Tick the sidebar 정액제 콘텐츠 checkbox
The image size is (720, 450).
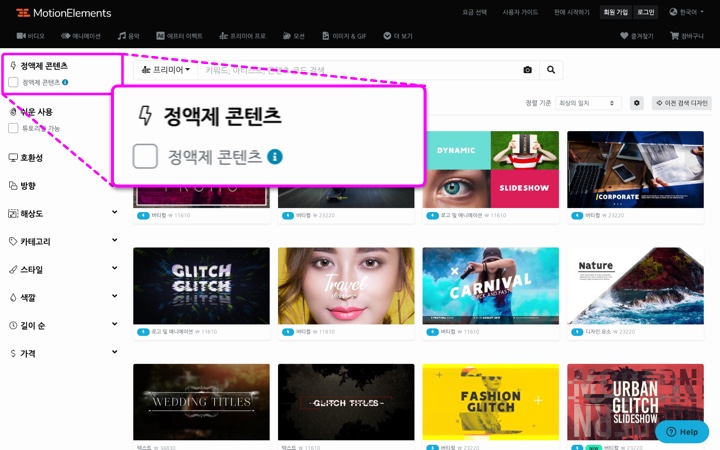13,82
